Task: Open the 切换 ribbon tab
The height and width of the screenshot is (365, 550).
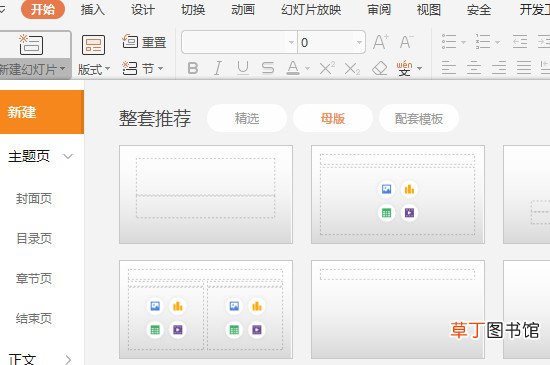Action: coord(193,9)
